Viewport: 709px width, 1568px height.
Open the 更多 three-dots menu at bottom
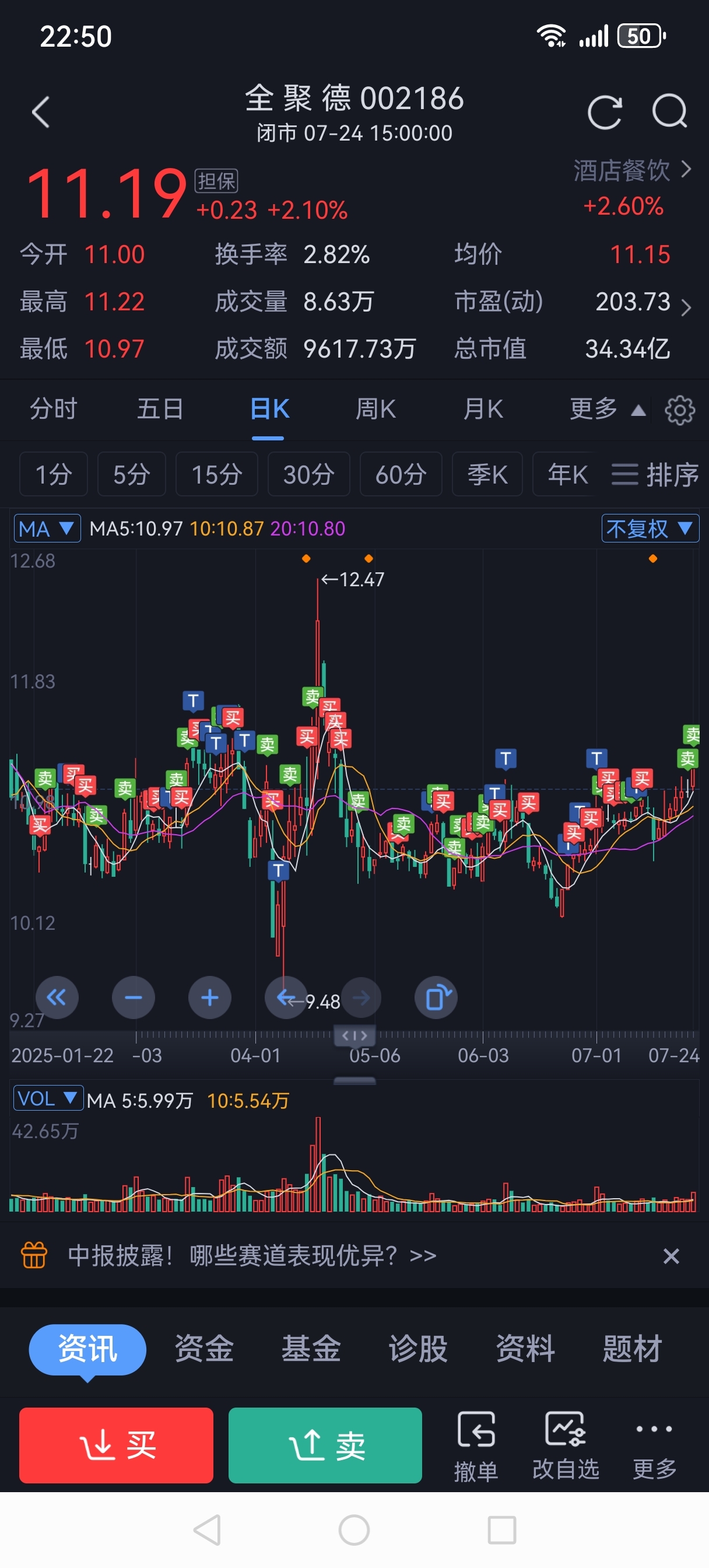(654, 1446)
